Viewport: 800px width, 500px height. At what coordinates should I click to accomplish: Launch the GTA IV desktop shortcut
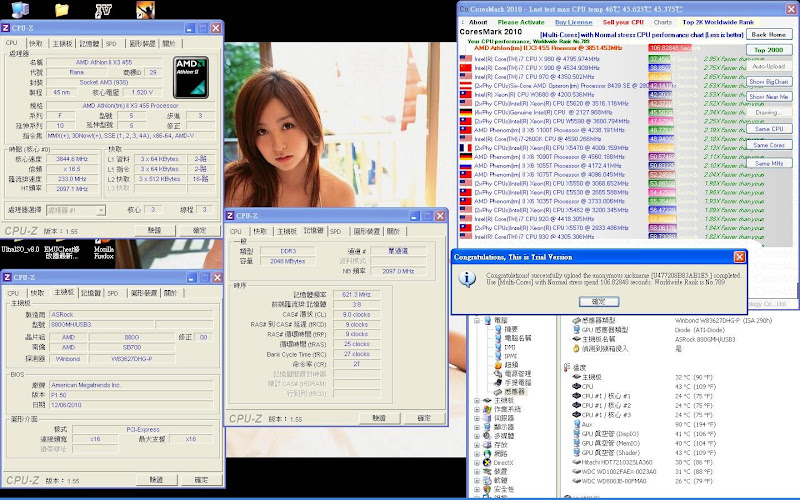(x=104, y=10)
